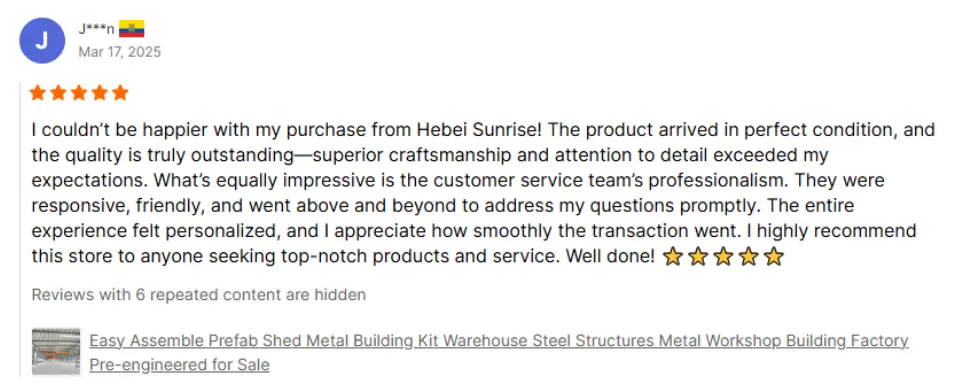Select the third orange rating star
966x387 pixels.
point(79,93)
